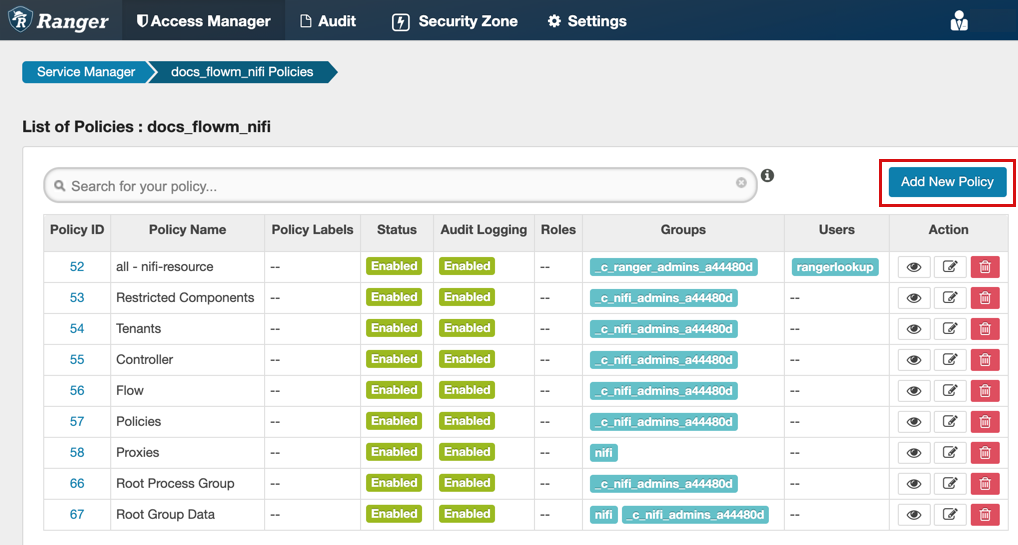This screenshot has height=545, width=1018.
Task: View the all - nifi-resource policy via eye icon
Action: [x=913, y=267]
